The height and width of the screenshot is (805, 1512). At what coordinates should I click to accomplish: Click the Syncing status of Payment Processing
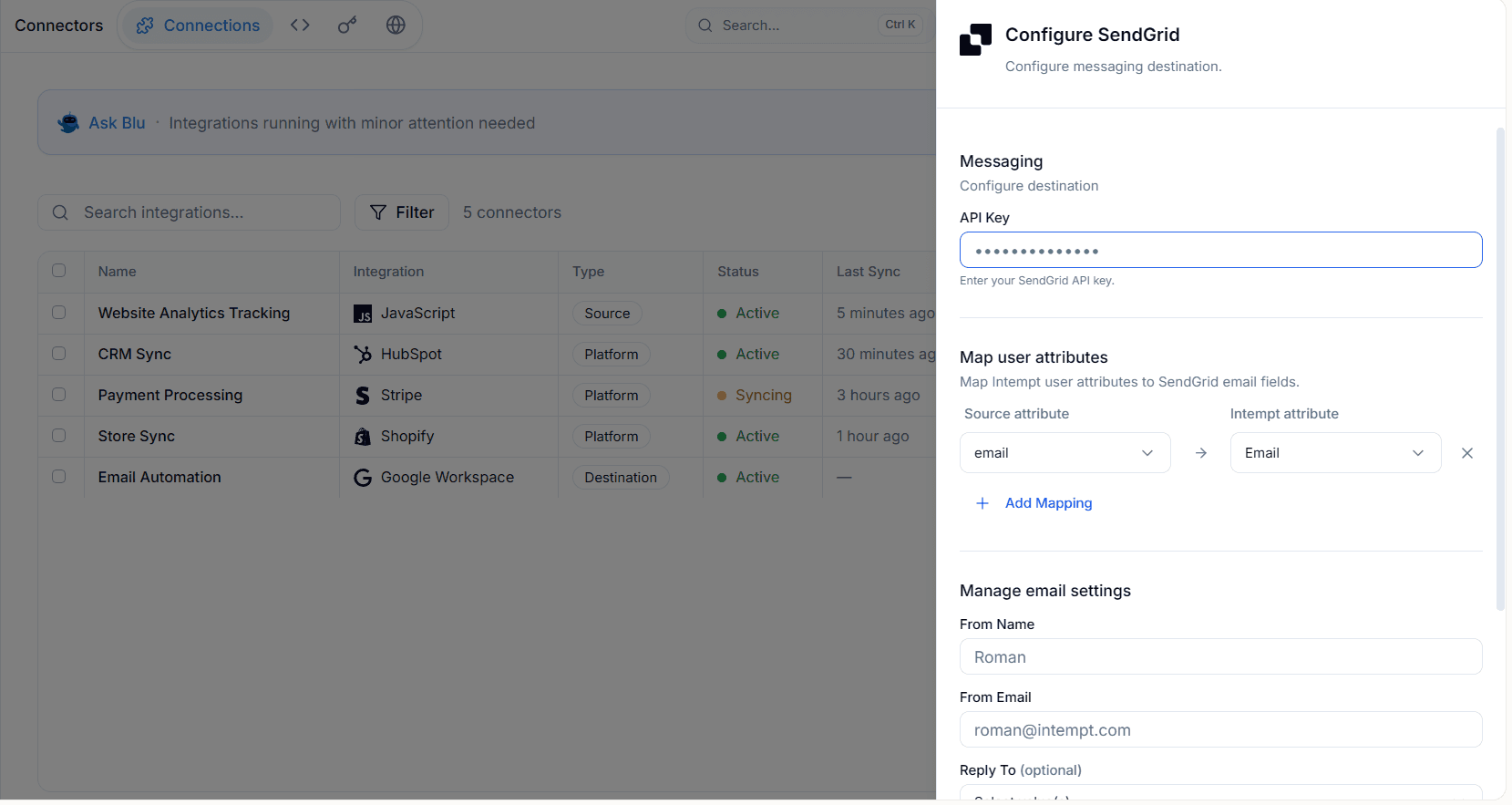(x=755, y=395)
